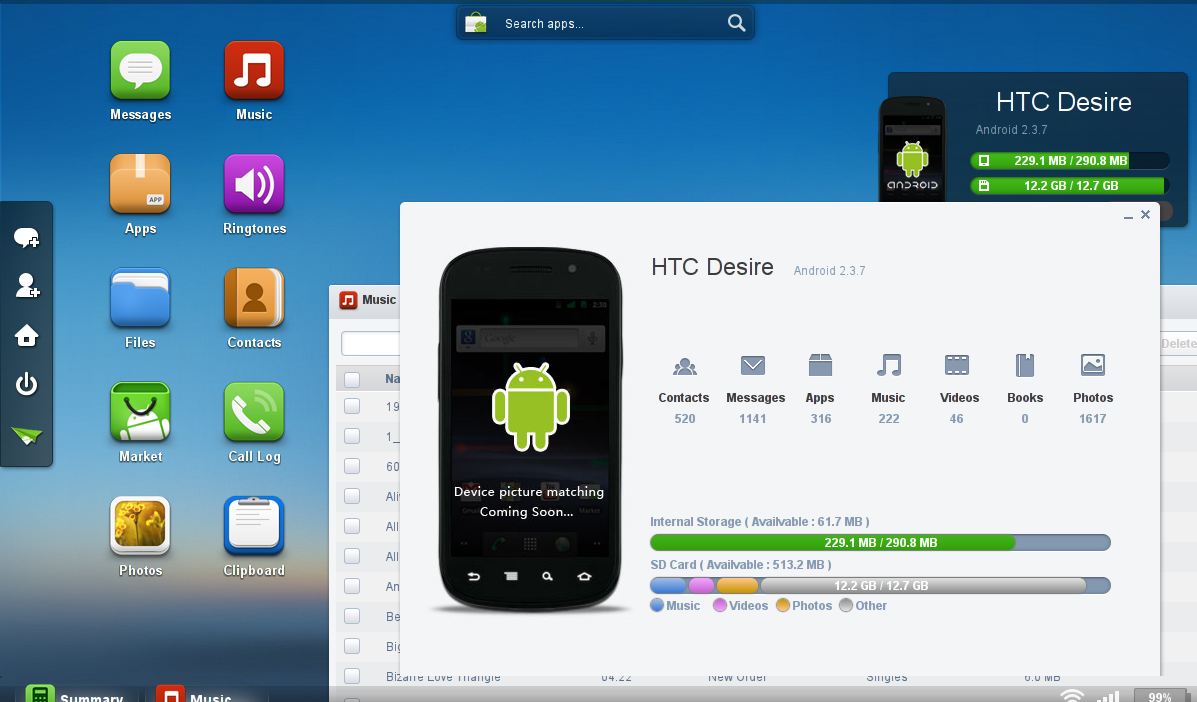Click the power icon in sidebar
The image size is (1197, 702).
pyautogui.click(x=26, y=384)
